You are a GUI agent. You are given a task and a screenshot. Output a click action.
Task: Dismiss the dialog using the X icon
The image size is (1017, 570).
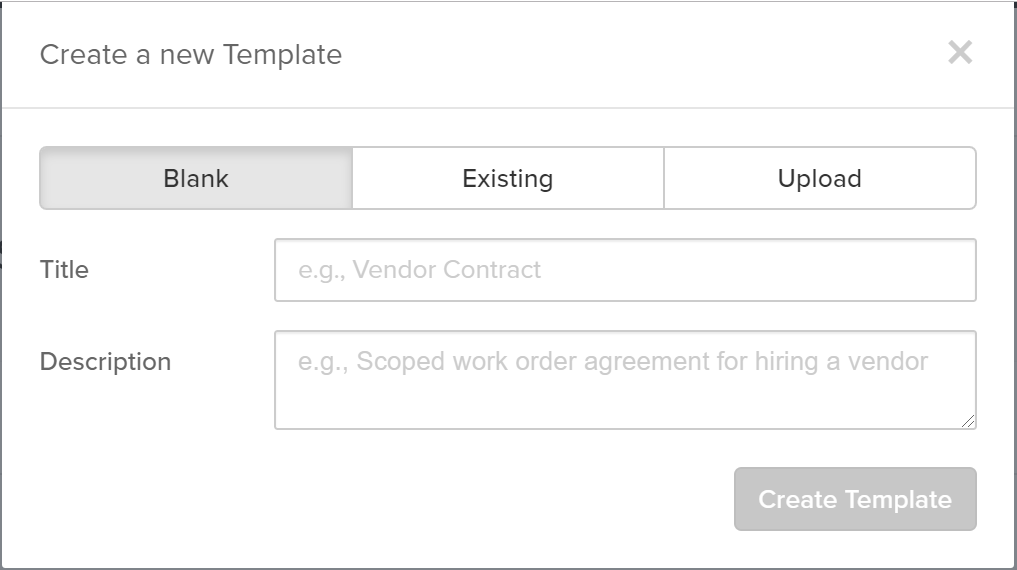point(960,53)
